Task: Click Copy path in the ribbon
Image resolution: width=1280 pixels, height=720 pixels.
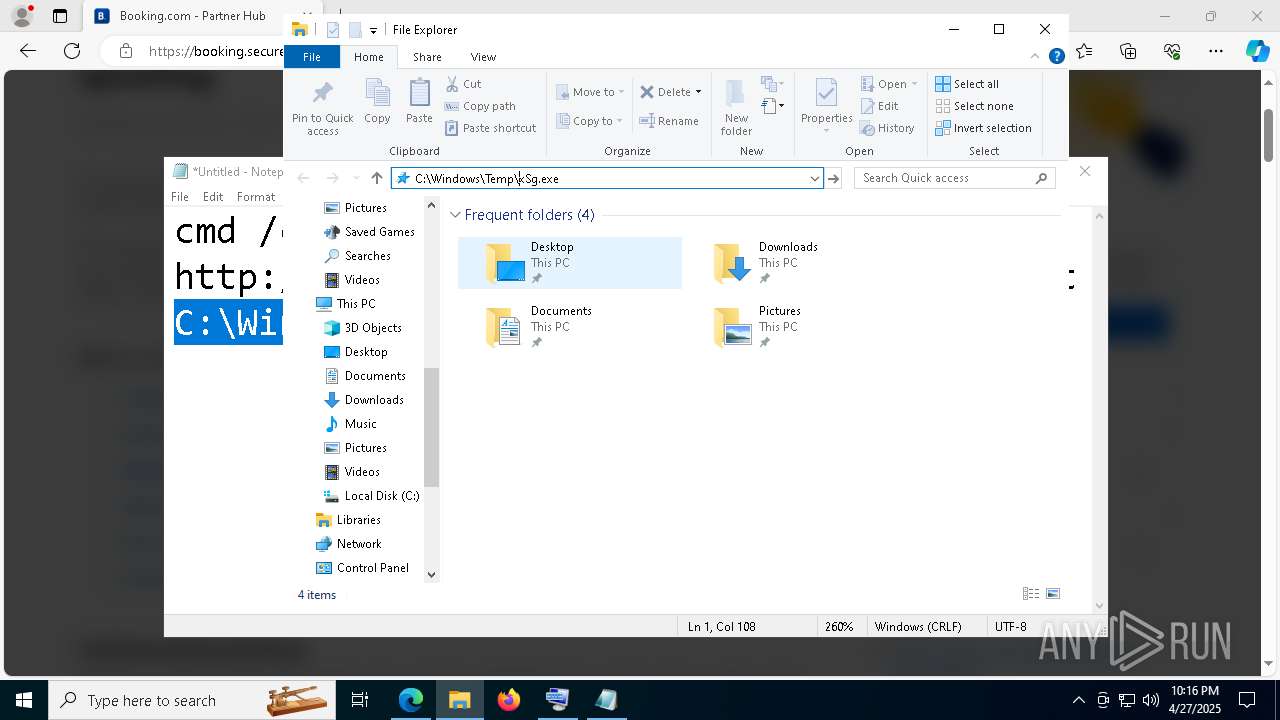Action: coord(480,106)
